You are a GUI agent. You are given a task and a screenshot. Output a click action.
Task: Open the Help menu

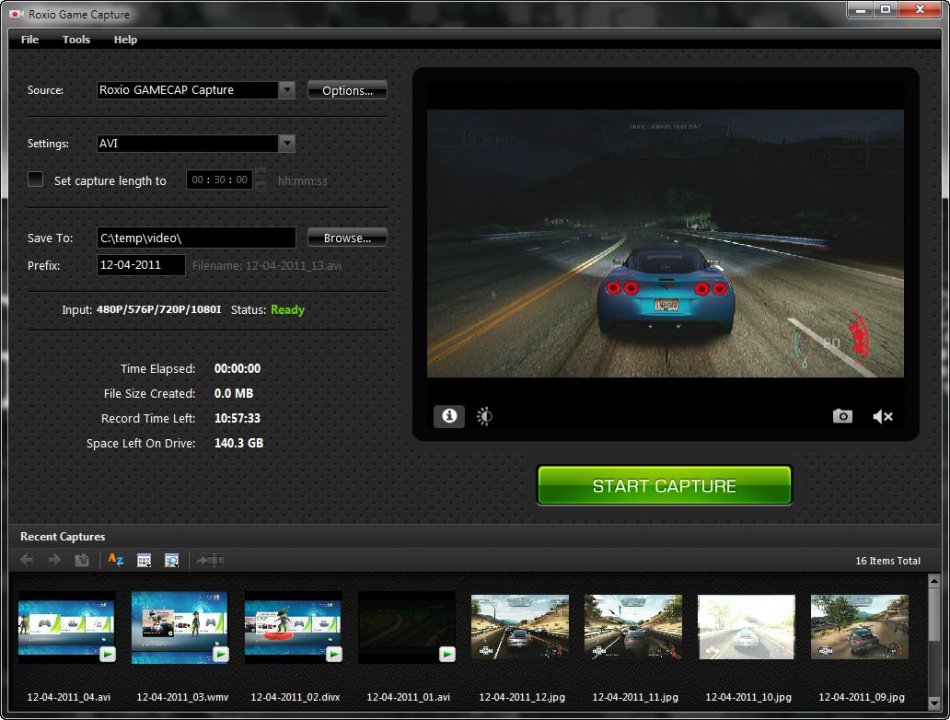(x=125, y=39)
